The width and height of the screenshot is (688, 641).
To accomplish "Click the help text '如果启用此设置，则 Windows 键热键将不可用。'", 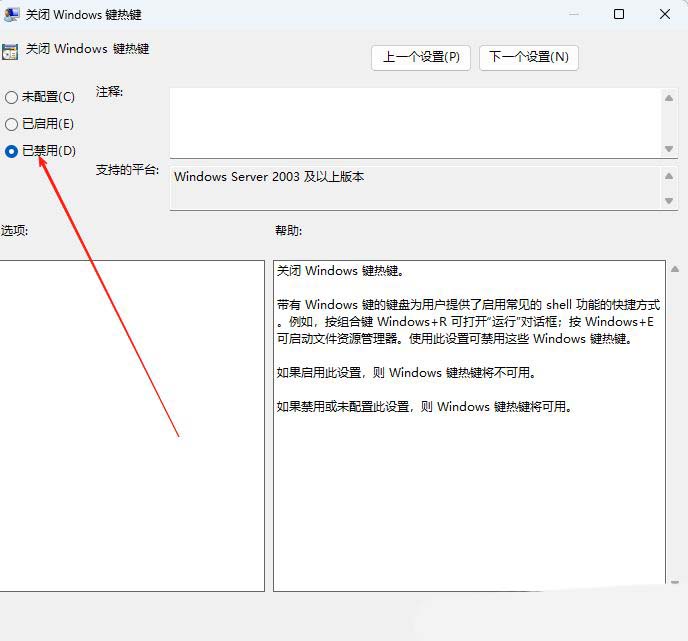I will point(406,373).
